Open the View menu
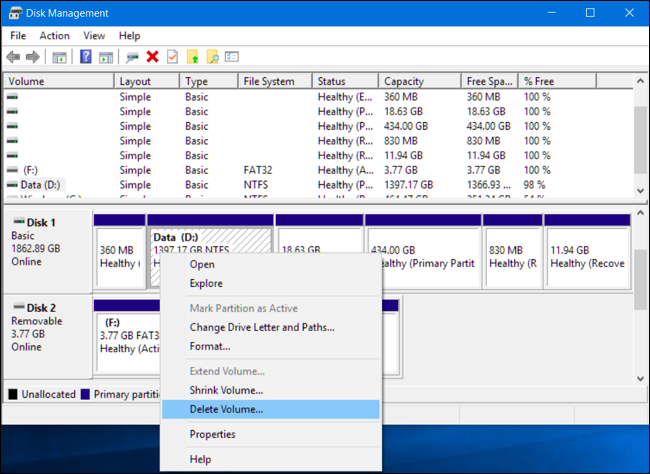 tap(94, 36)
